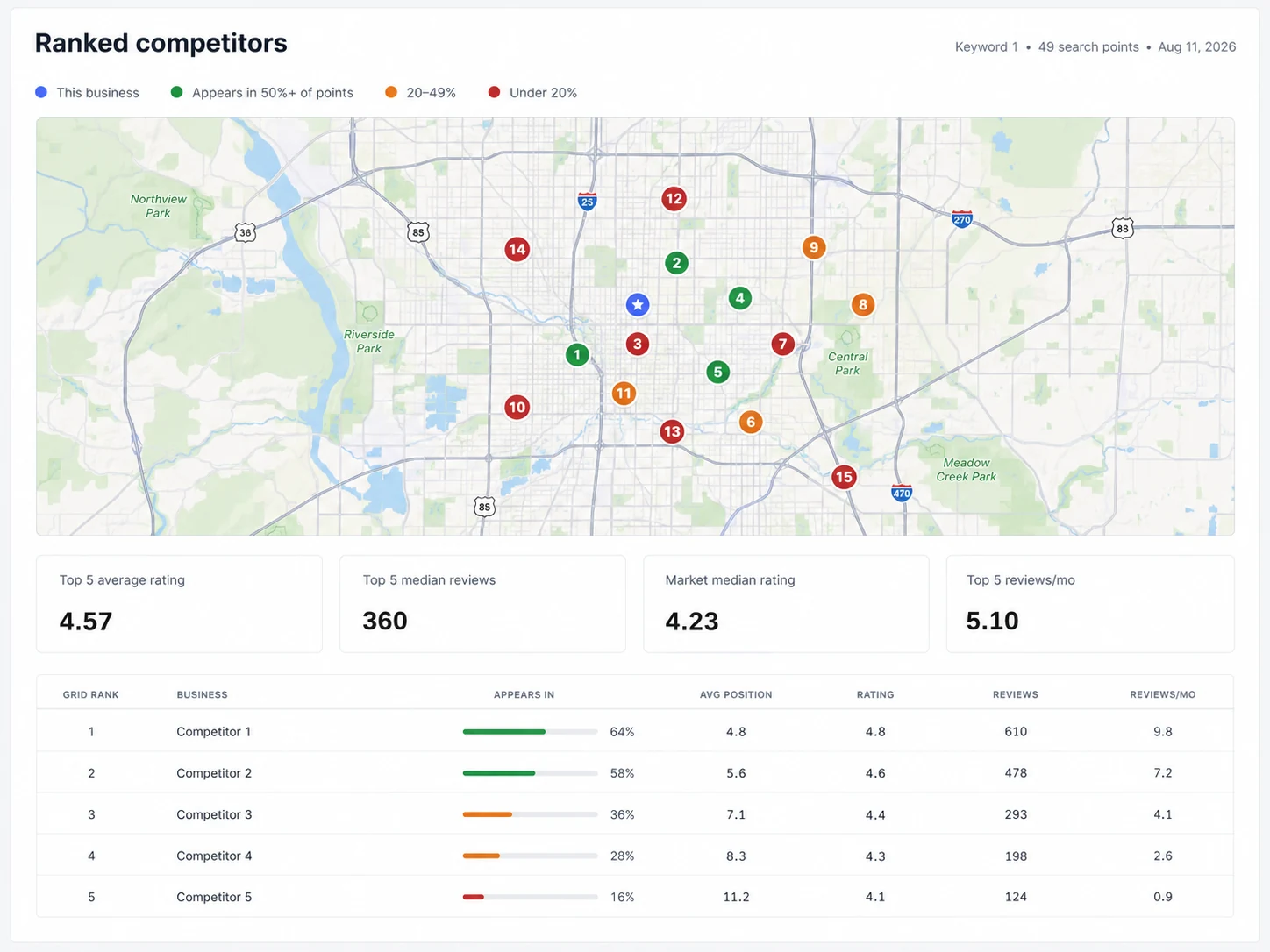Viewport: 1270px width, 952px height.
Task: Click red map pin number 3
Action: point(638,344)
